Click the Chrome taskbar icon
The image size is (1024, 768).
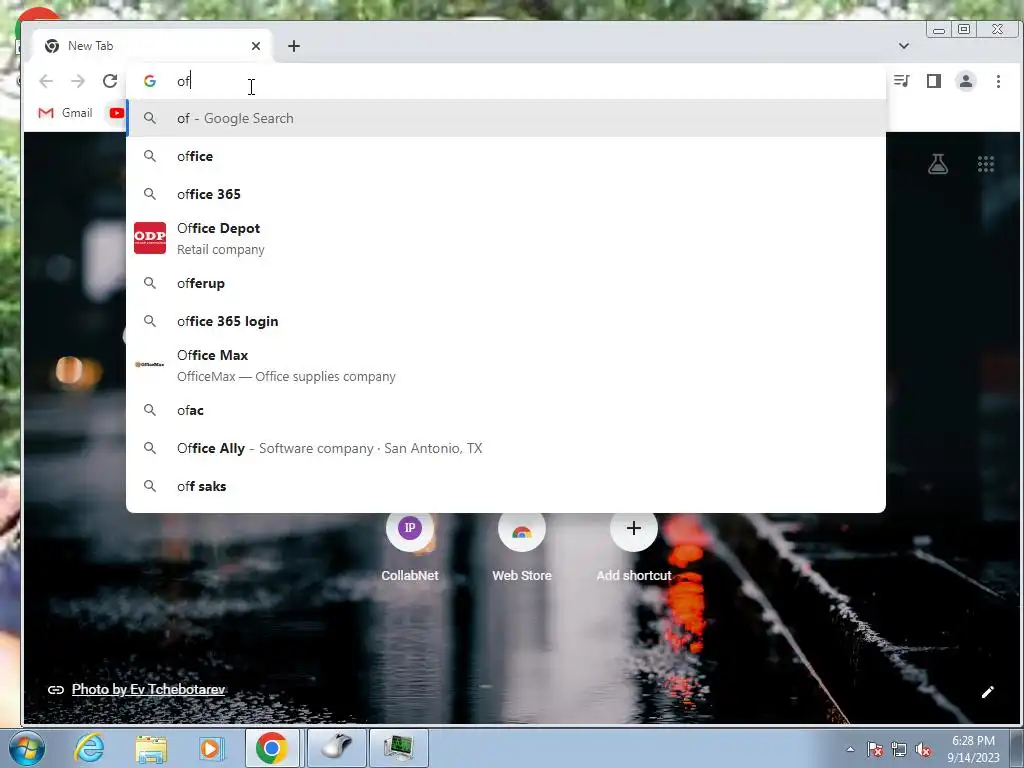coord(272,748)
